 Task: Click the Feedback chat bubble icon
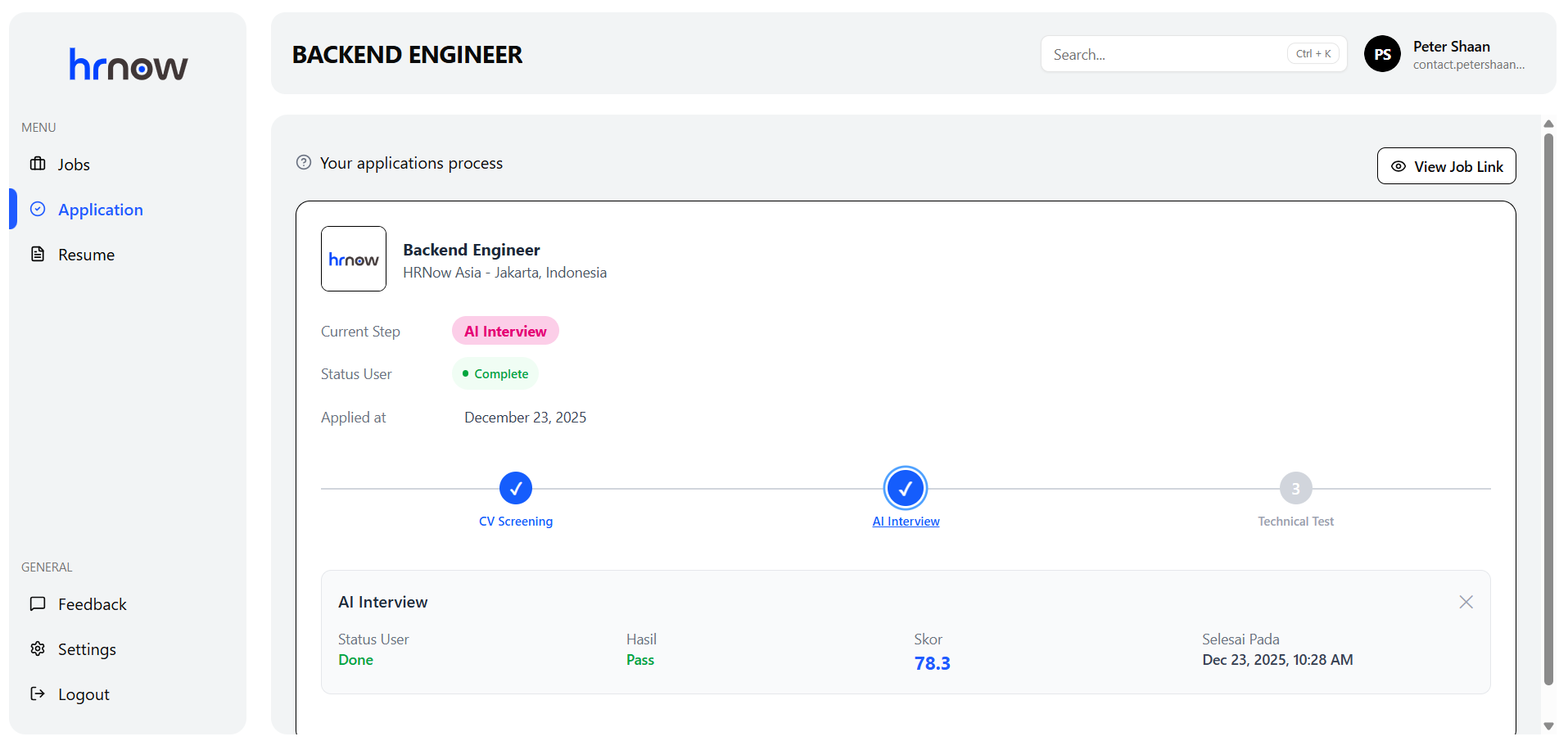pyautogui.click(x=38, y=604)
